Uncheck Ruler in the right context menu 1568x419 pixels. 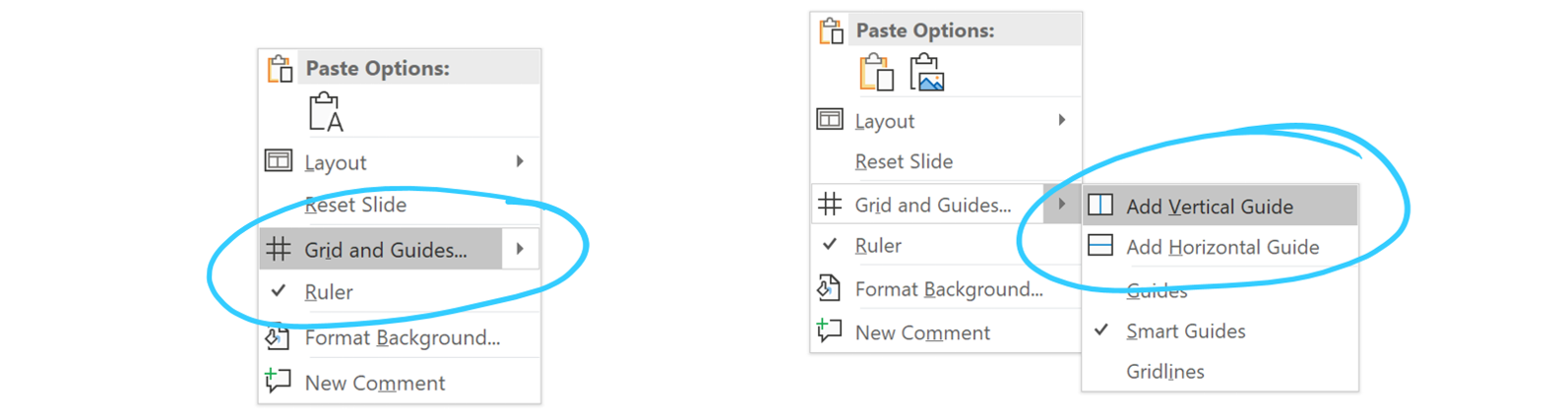(x=877, y=245)
